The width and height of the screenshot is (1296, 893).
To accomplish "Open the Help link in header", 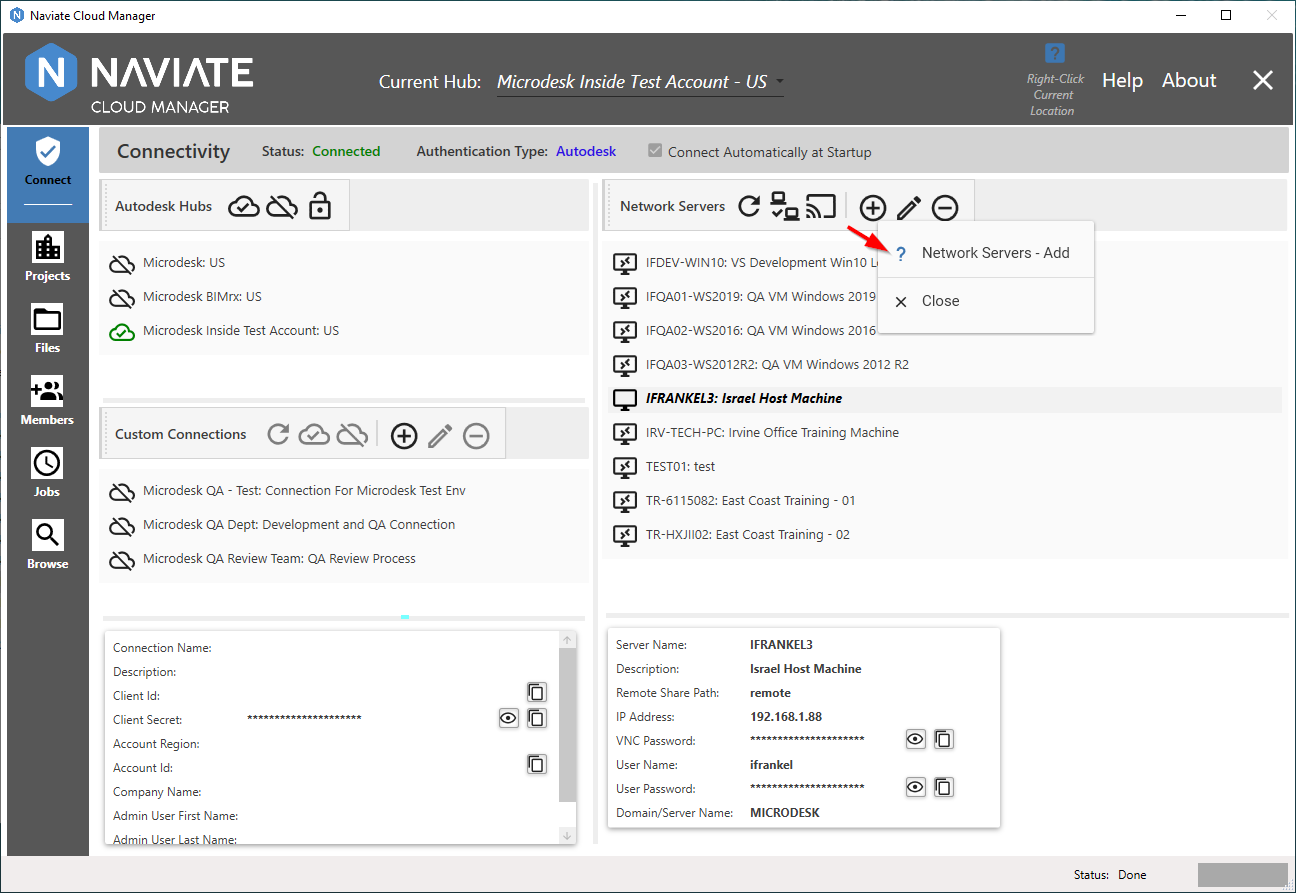I will pyautogui.click(x=1122, y=81).
